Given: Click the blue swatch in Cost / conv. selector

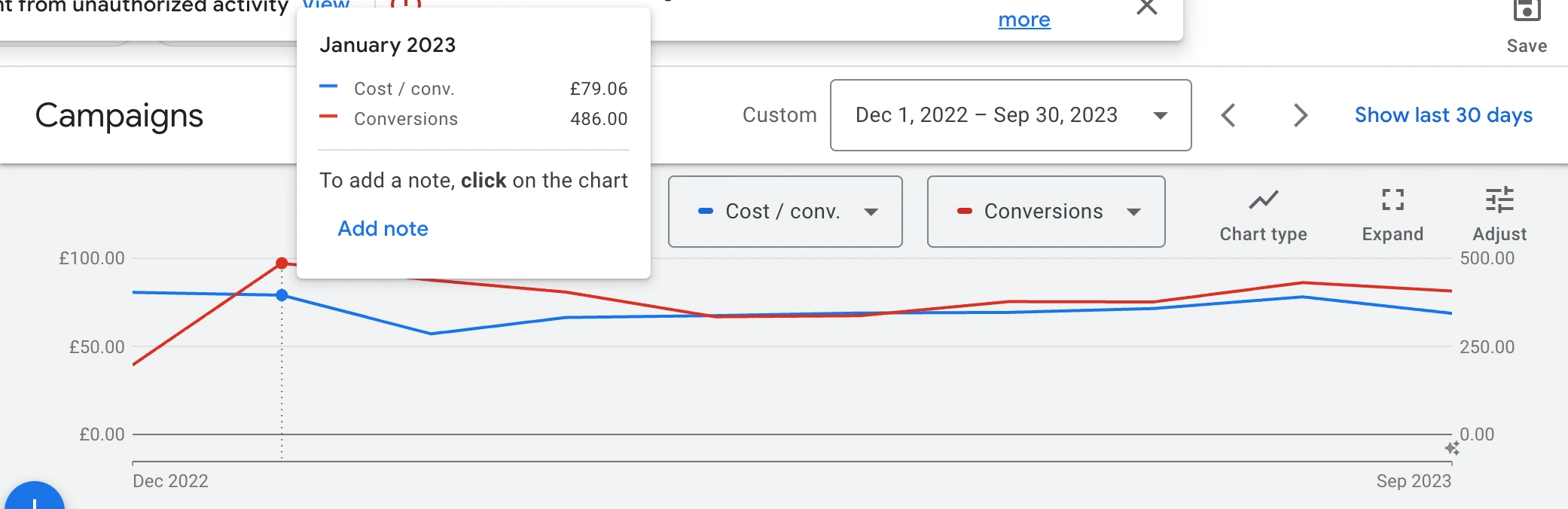Looking at the screenshot, I should tap(706, 212).
